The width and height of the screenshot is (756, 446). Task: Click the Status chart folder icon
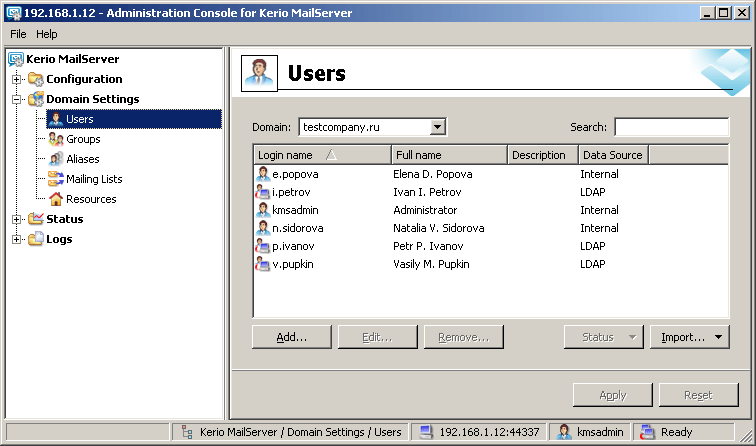pos(36,219)
